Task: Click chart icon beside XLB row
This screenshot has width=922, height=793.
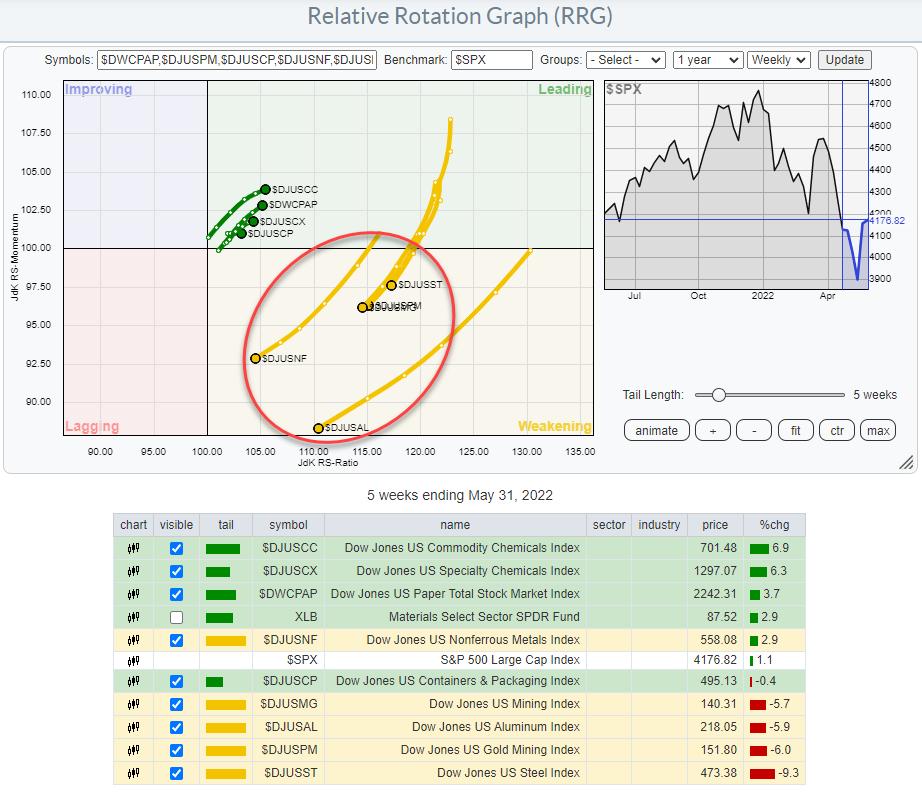Action: pos(133,618)
